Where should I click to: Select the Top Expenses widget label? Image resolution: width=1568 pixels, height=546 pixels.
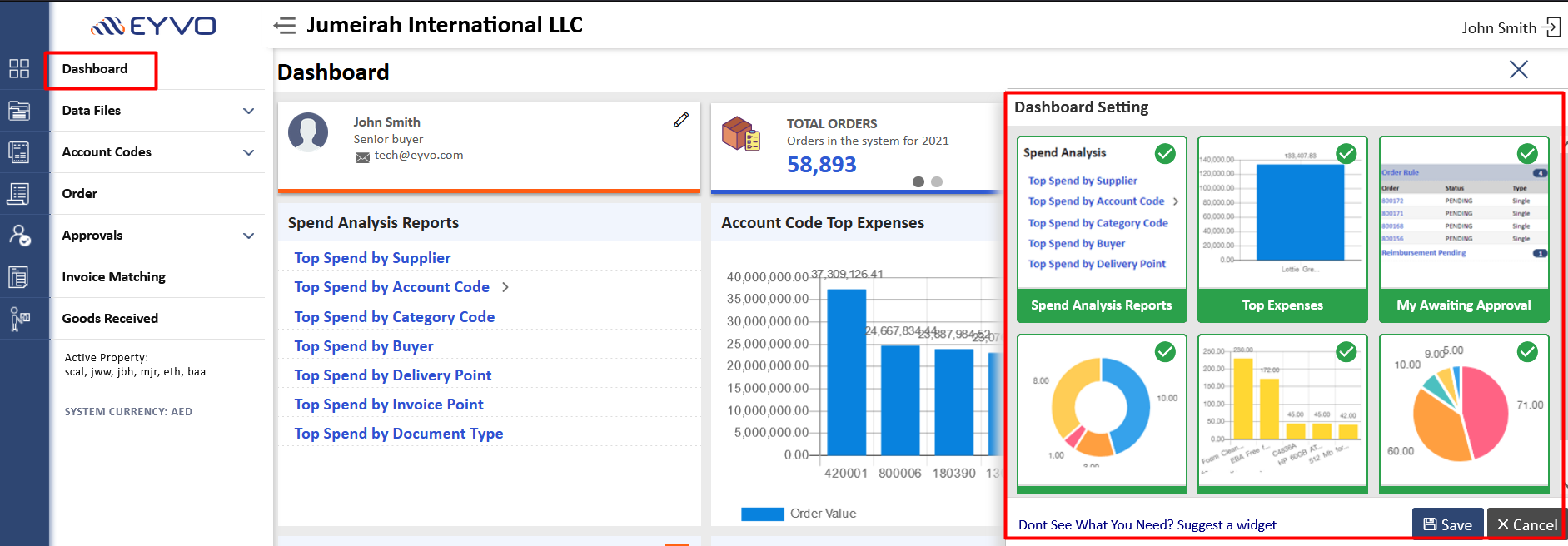tap(1282, 305)
